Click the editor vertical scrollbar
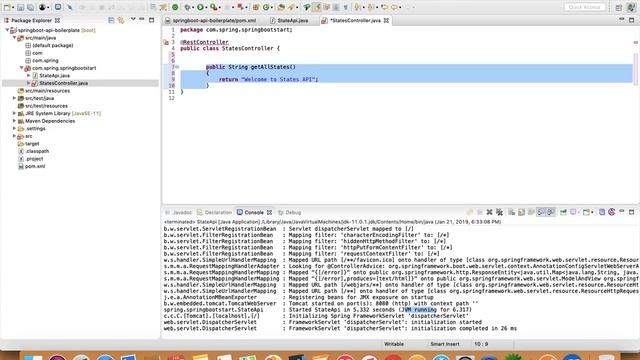Screen dimensions: 640x360 click(636, 69)
